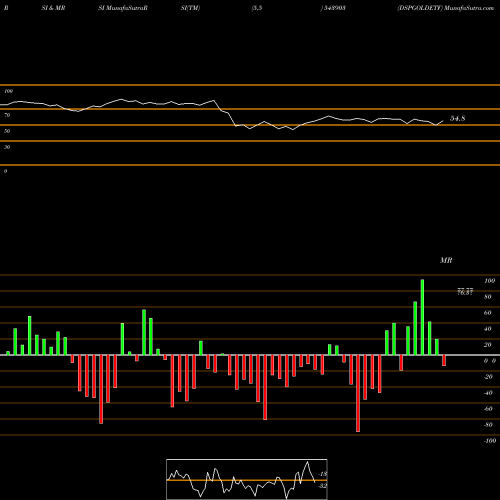This screenshot has height=500, width=500.
Task: Click the 'SI & MR' header label
Action: click(53, 8)
